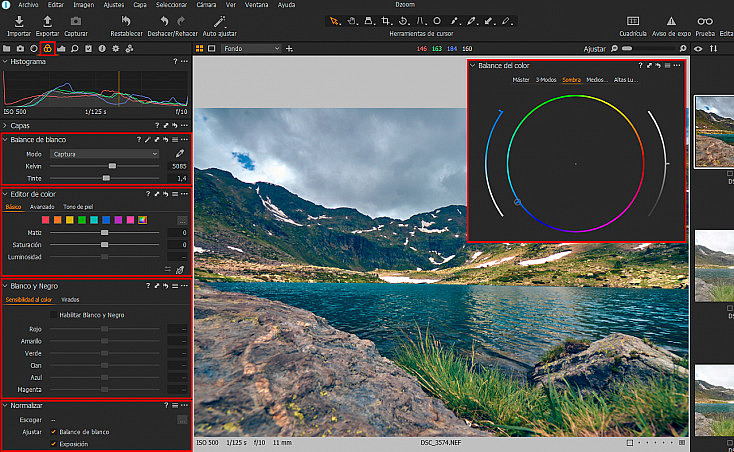Viewport: 734px width, 452px height.
Task: Select the circle spot removal tool
Action: pyautogui.click(x=437, y=21)
